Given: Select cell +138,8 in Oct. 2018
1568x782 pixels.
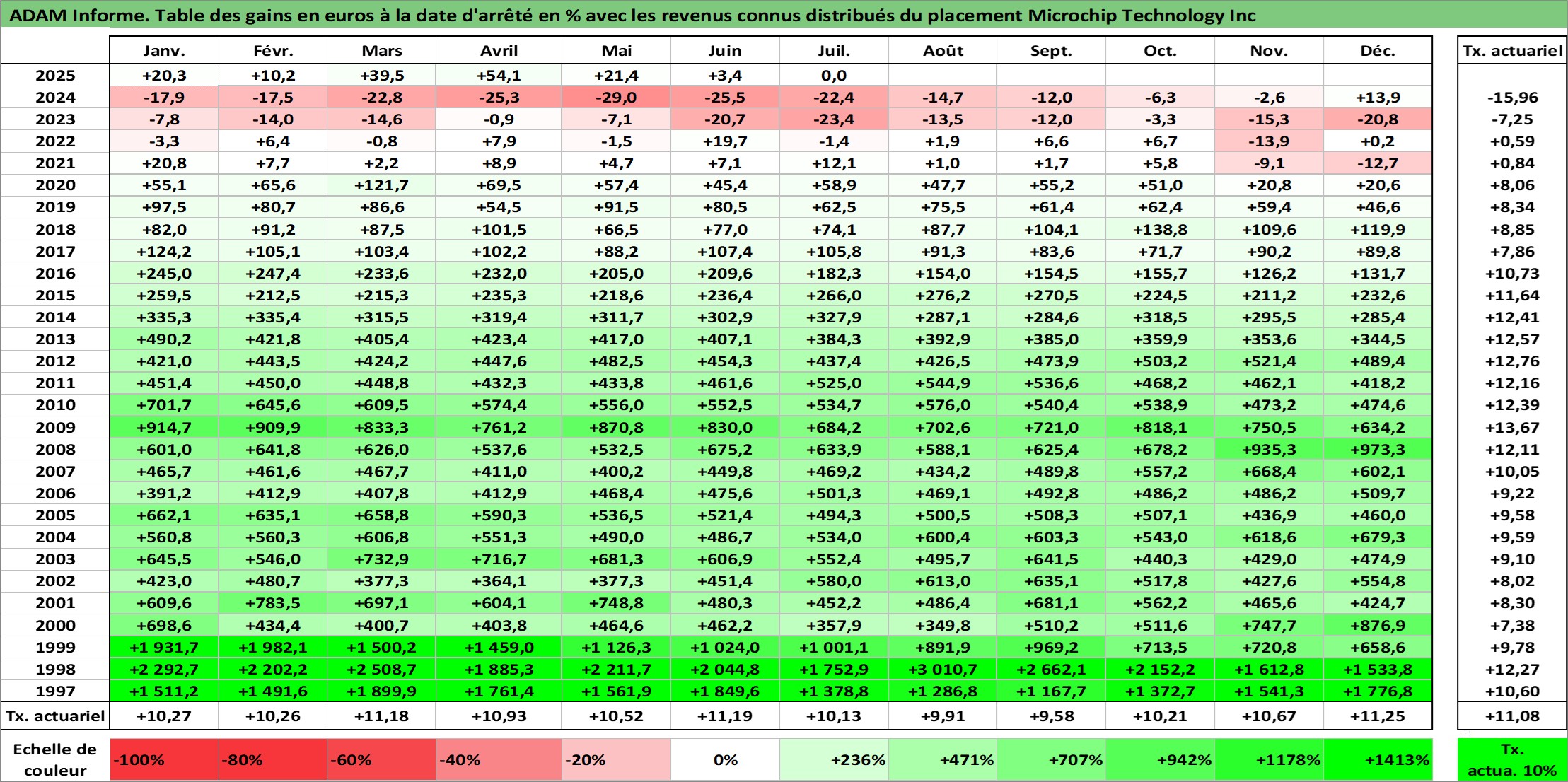Looking at the screenshot, I should tap(1160, 230).
